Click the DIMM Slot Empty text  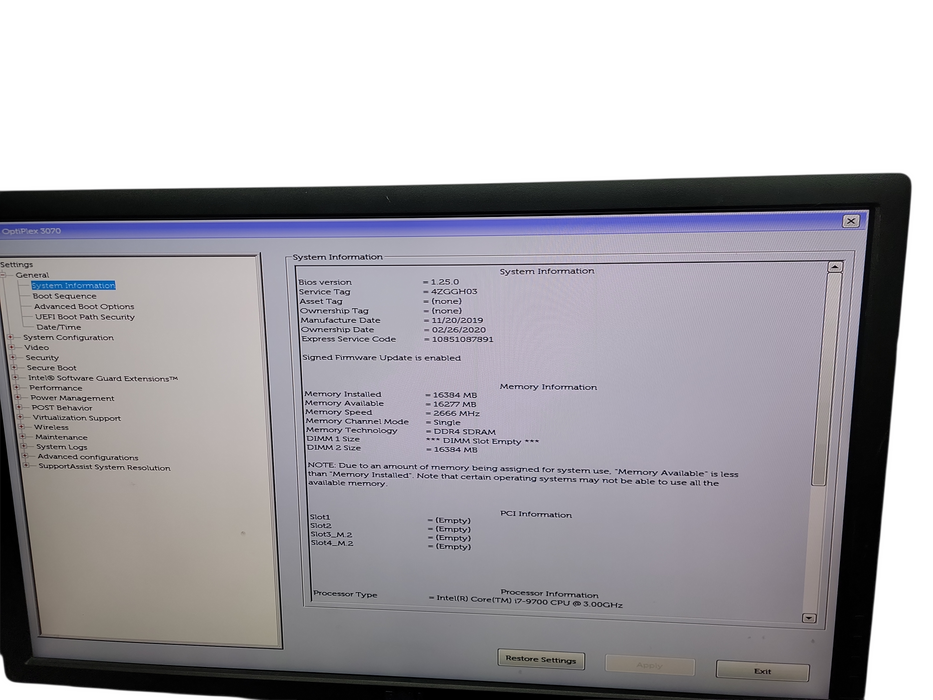pos(483,441)
